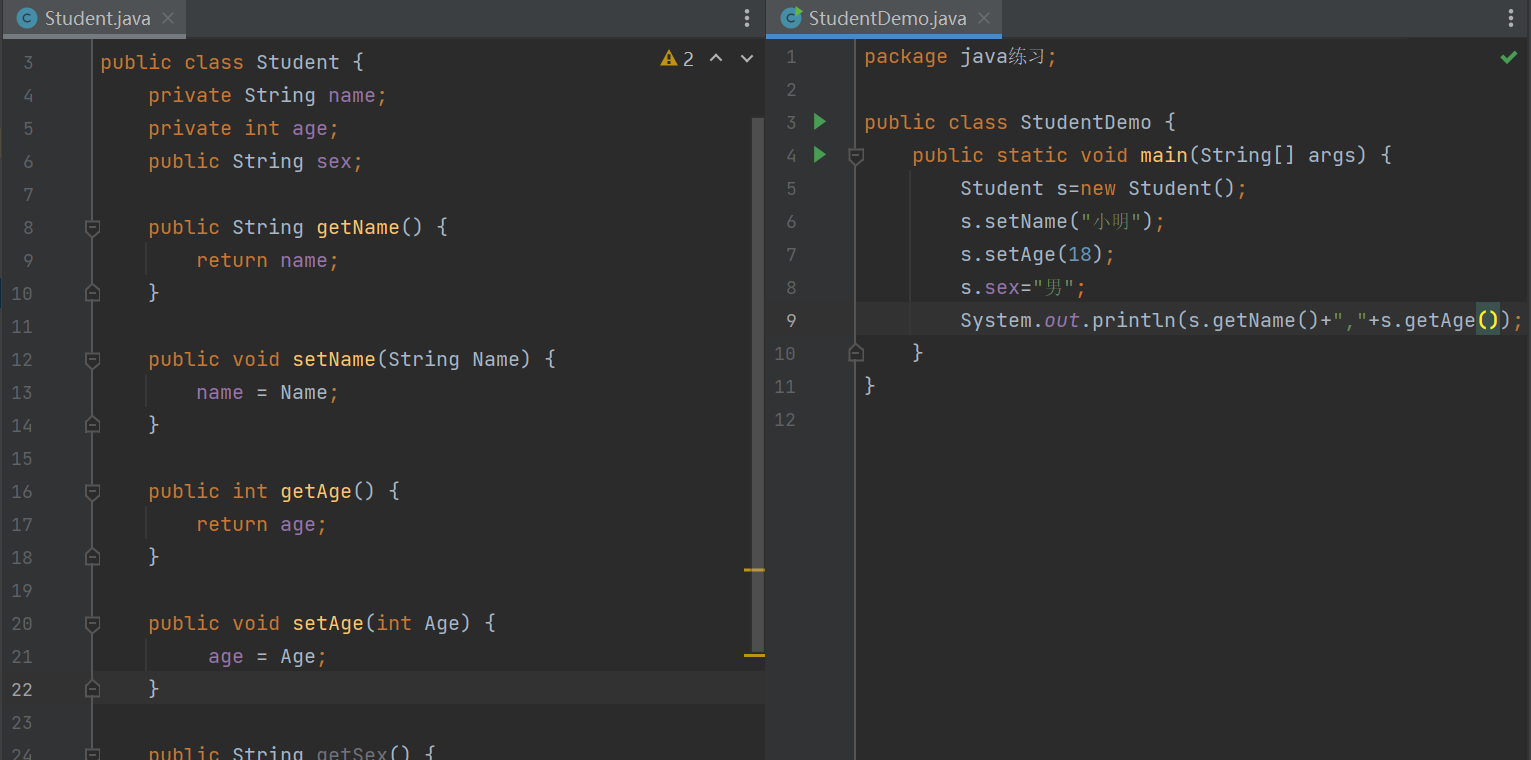The height and width of the screenshot is (760, 1531).
Task: Go to next highlighted problem arrow
Action: pos(746,59)
